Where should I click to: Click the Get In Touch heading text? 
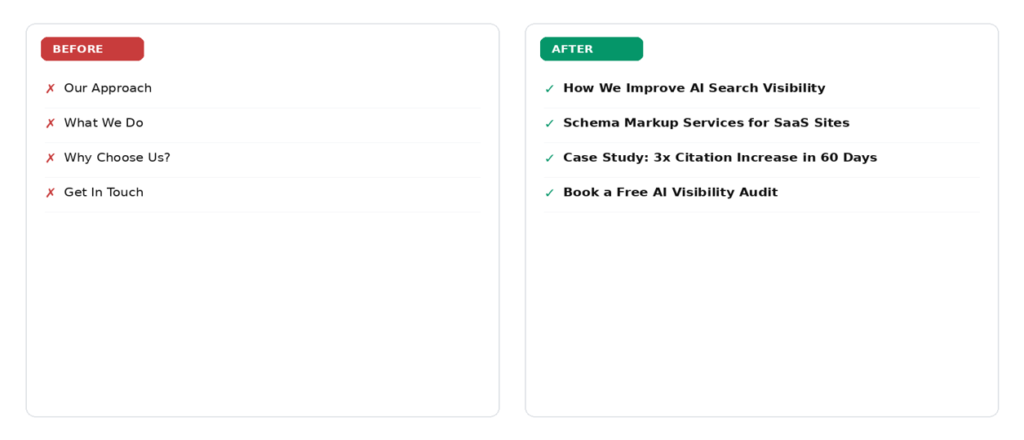tap(103, 192)
